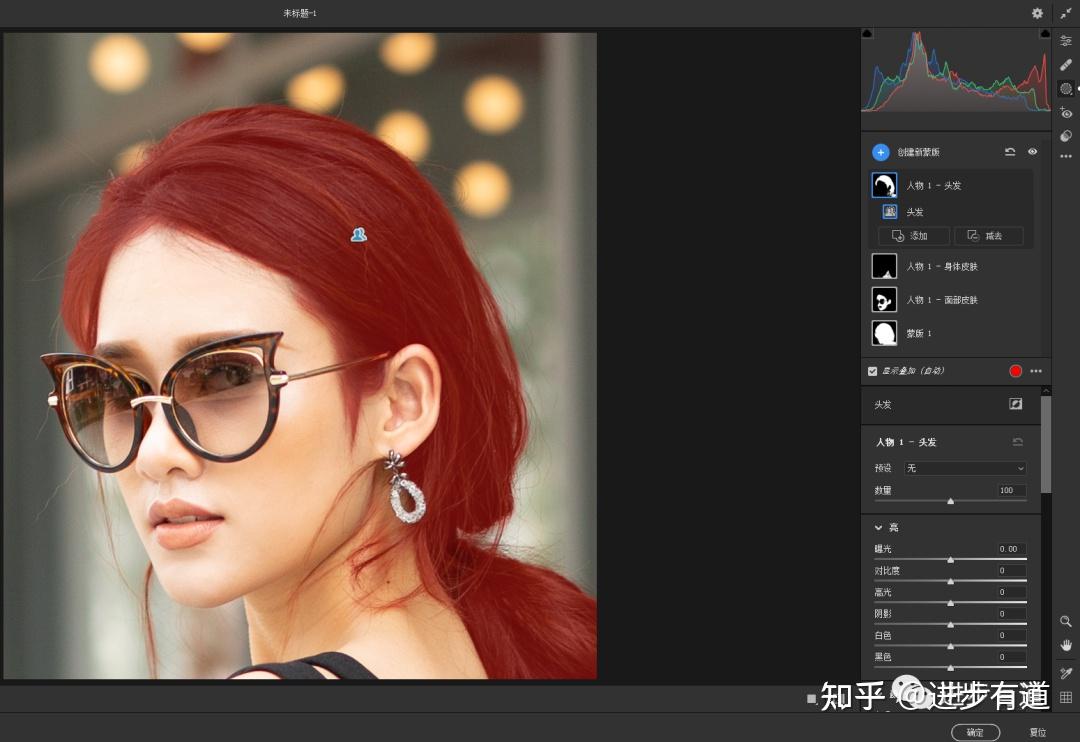Change the red overlay color swatch

click(1015, 371)
